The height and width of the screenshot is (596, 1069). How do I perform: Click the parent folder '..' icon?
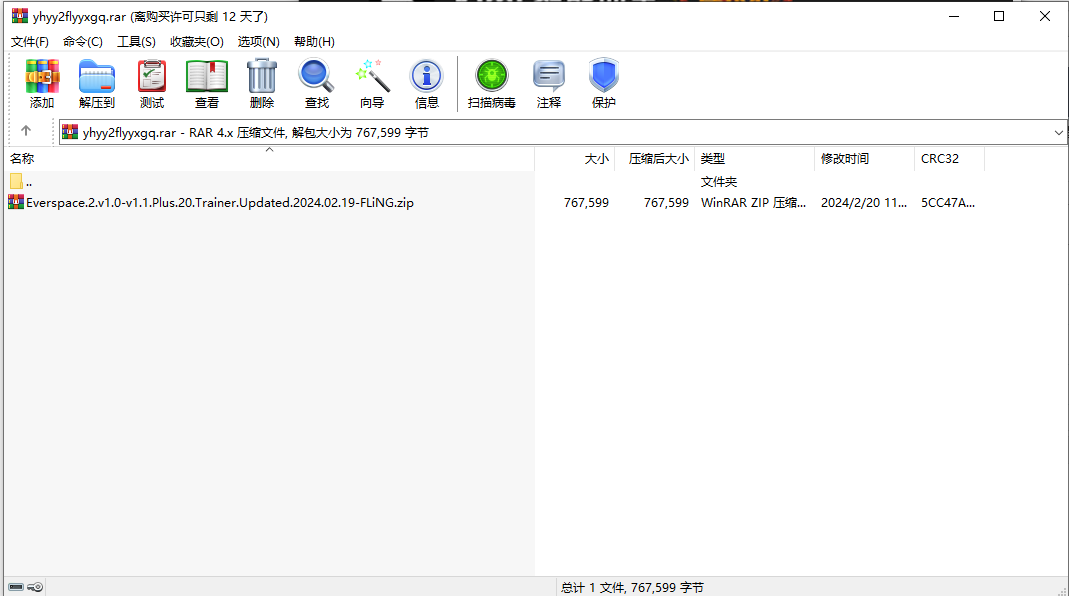coord(16,181)
